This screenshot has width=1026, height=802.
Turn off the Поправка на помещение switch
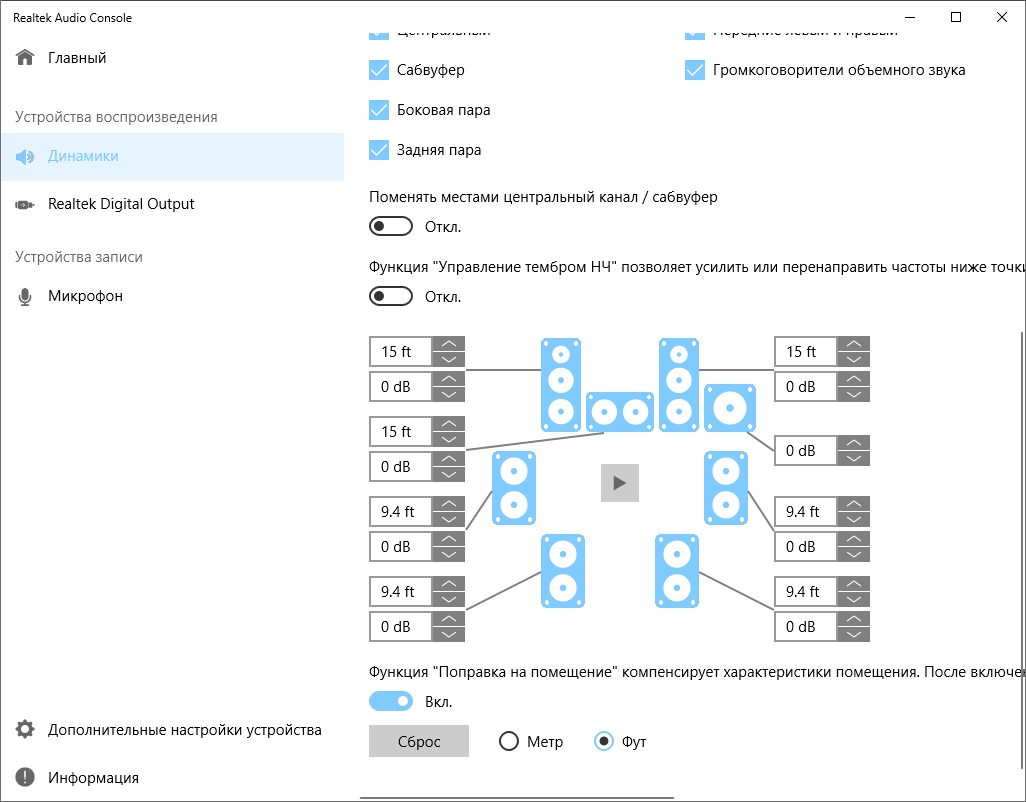point(391,702)
